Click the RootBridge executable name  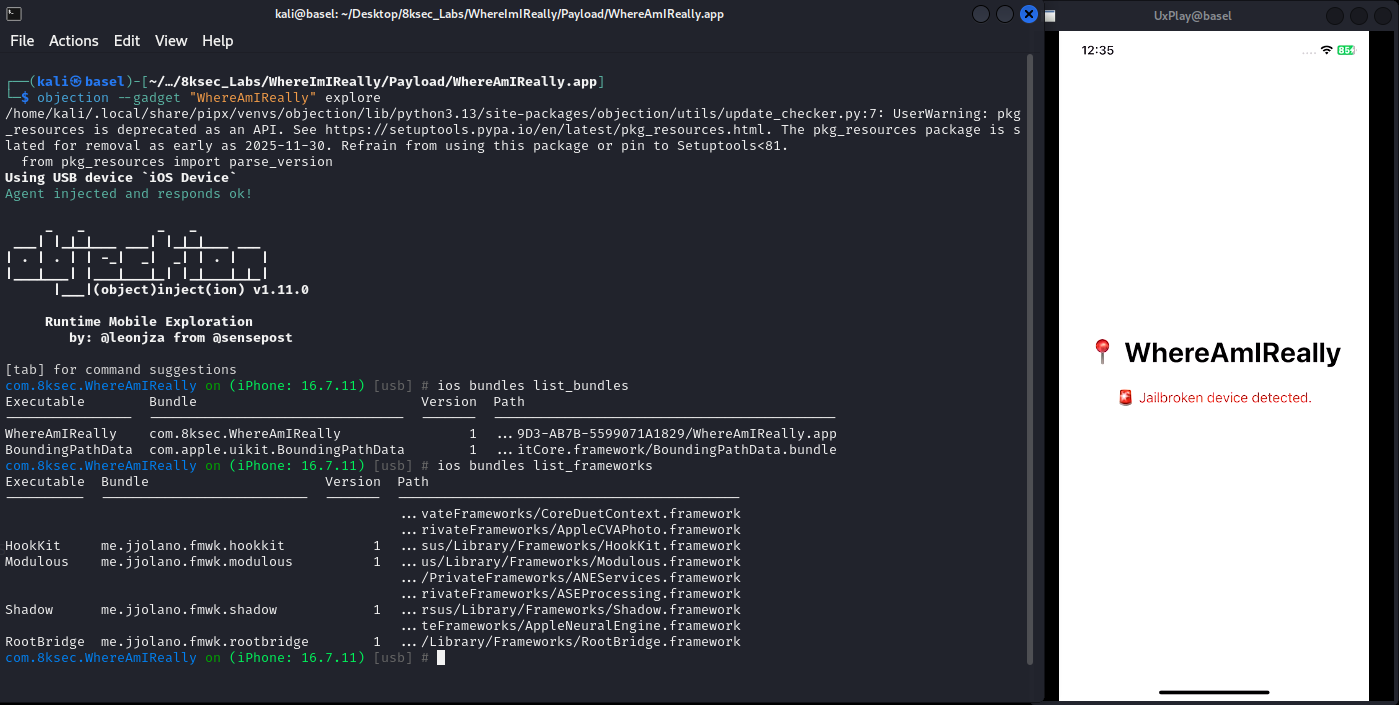tap(45, 642)
